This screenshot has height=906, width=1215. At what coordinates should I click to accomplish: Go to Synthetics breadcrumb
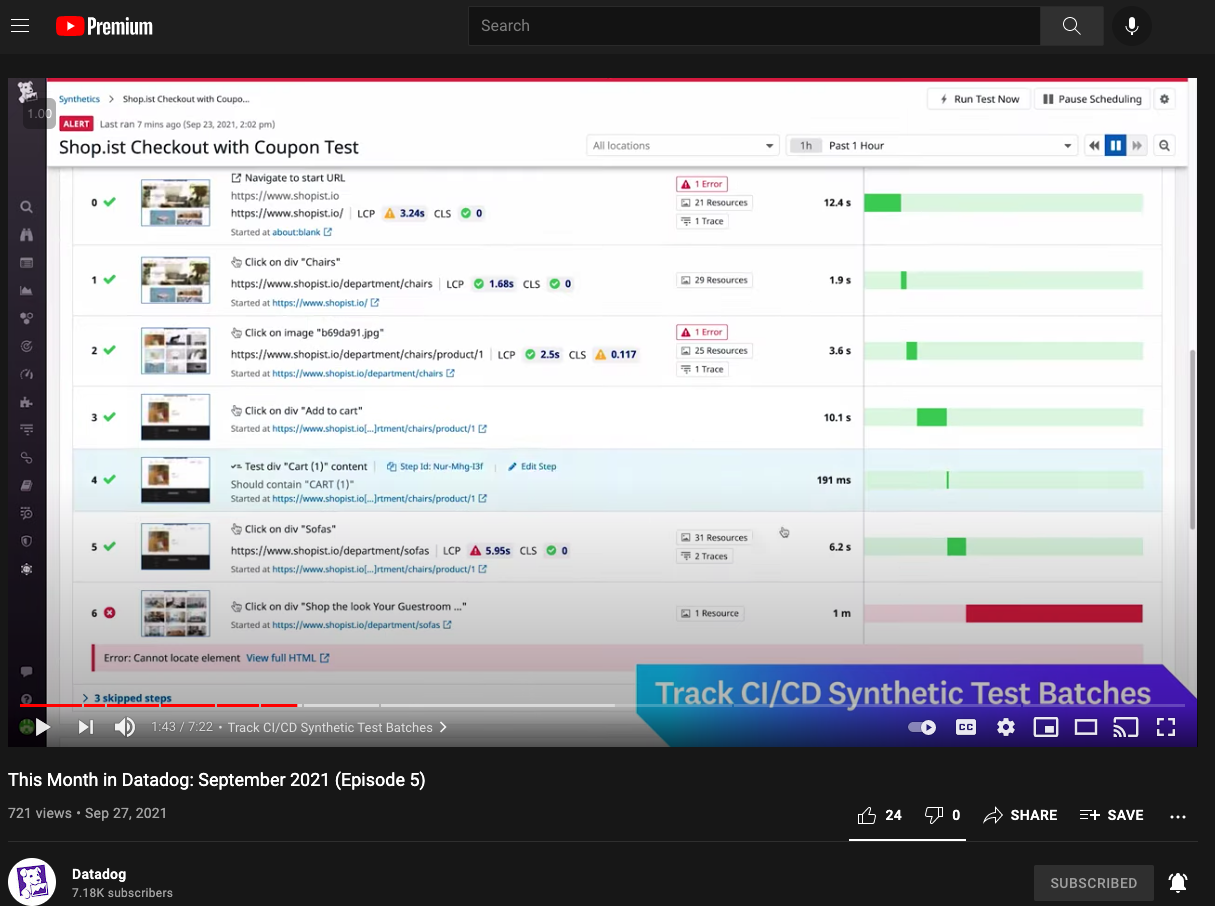click(x=79, y=99)
